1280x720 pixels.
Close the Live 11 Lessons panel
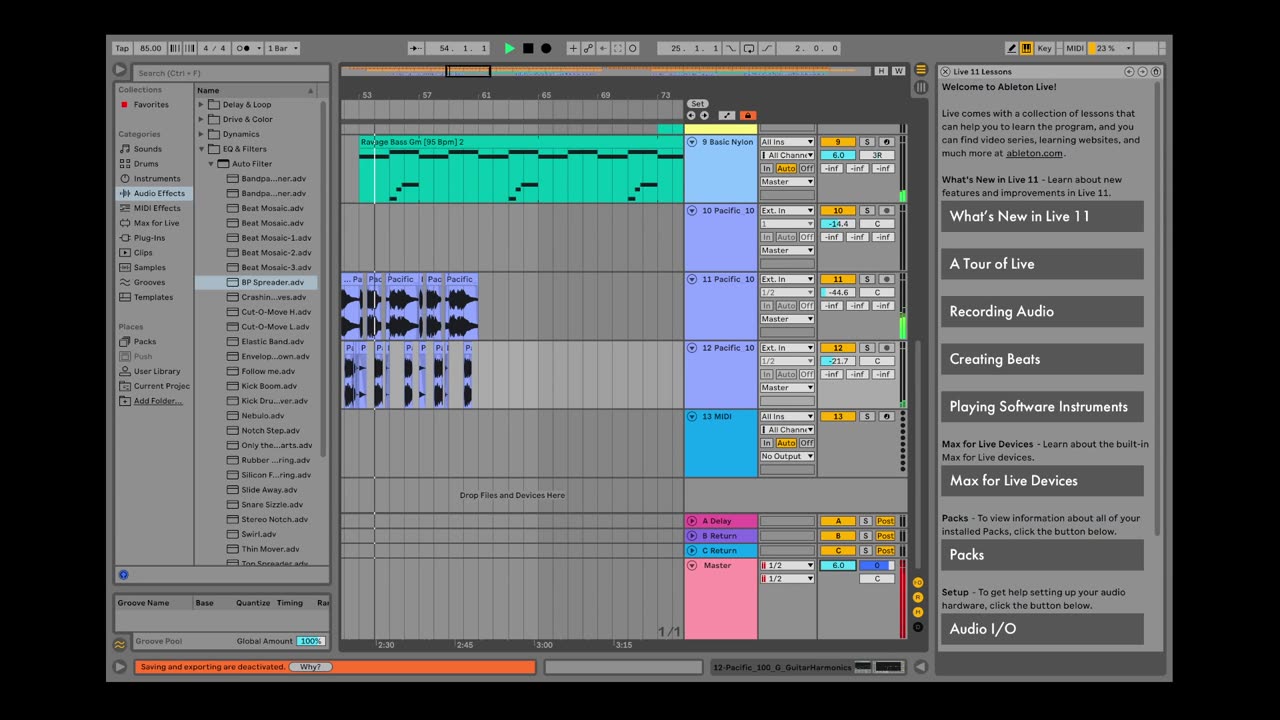946,72
